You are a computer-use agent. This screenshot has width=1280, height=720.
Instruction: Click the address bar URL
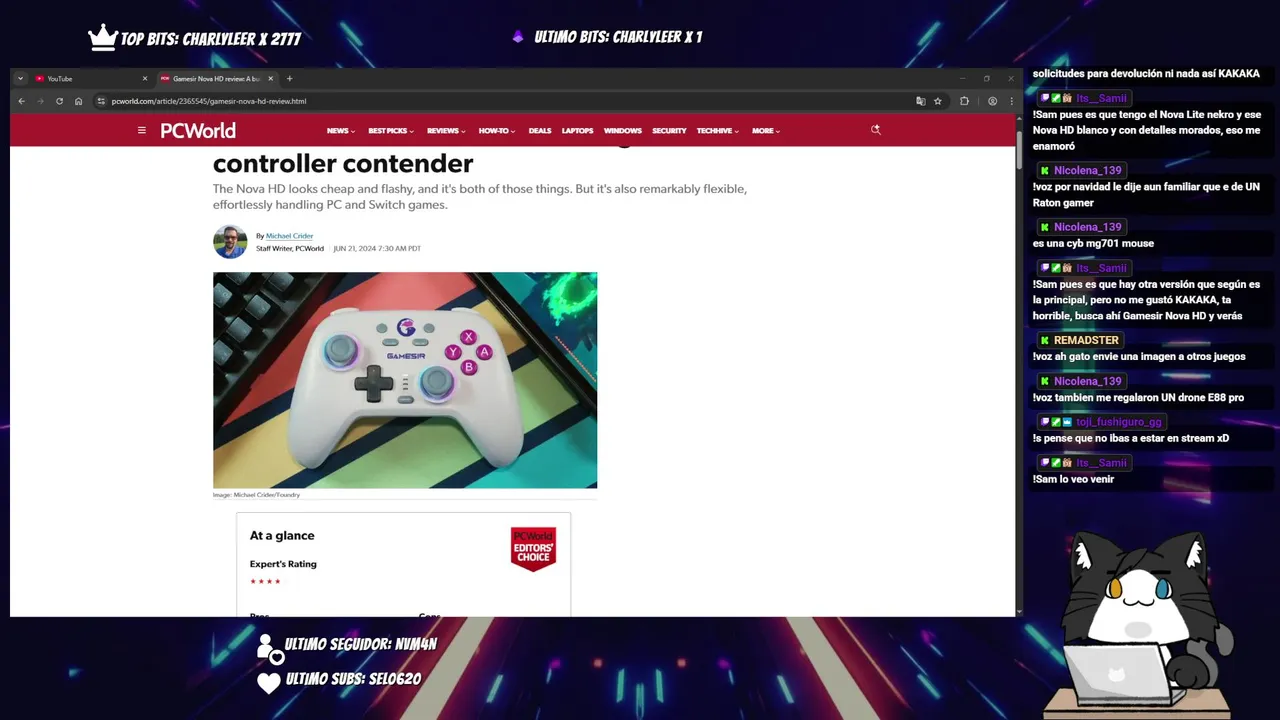point(209,101)
